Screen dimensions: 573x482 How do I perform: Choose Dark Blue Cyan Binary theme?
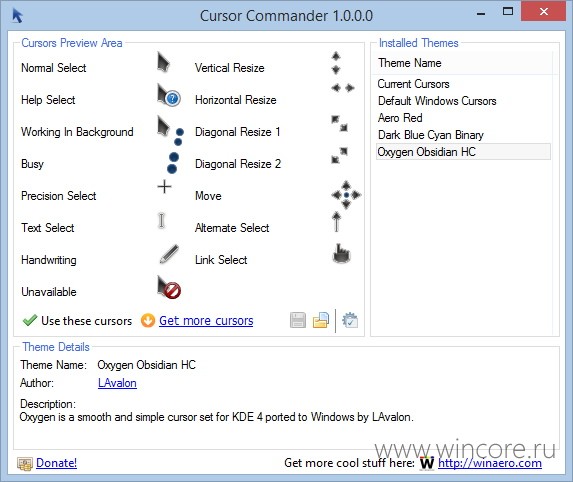(430, 135)
